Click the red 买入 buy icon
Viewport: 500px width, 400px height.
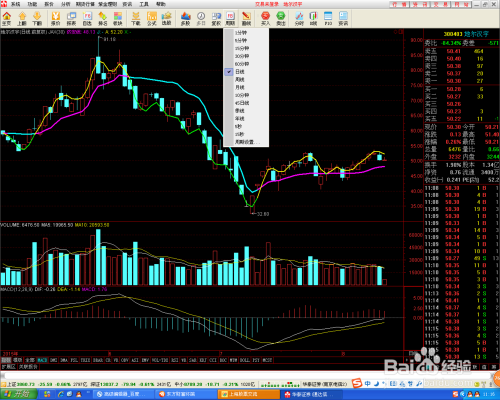coord(265,19)
